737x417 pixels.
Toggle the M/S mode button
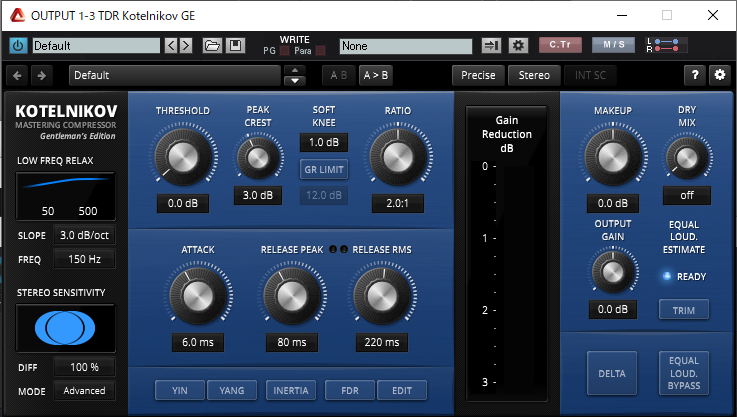pyautogui.click(x=613, y=45)
